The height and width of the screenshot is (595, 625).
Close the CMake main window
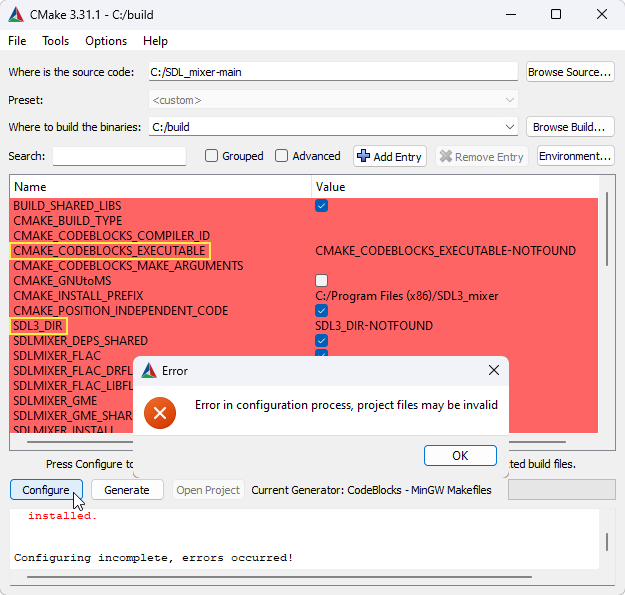pos(602,15)
